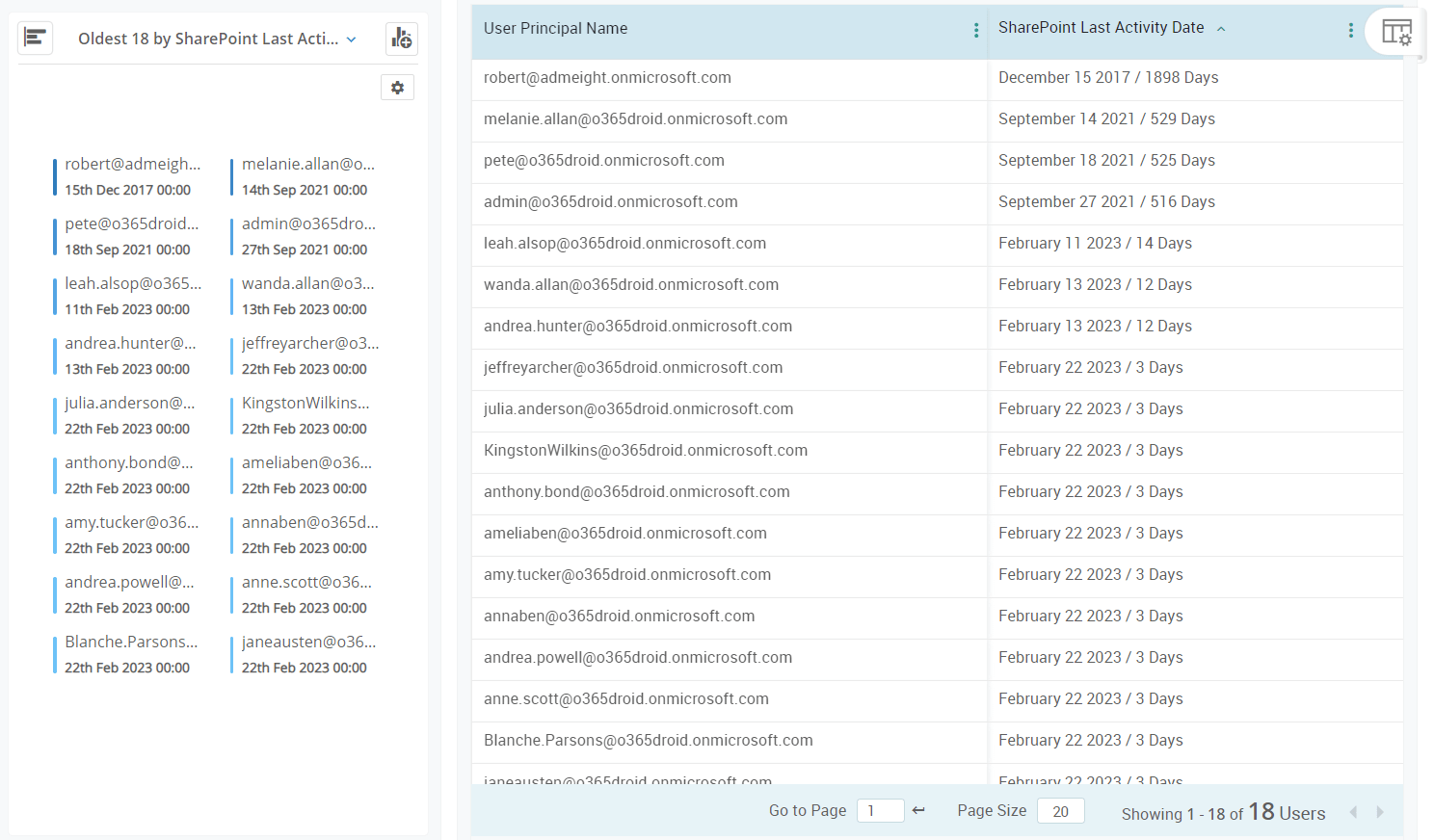1434x840 pixels.
Task: Select the bar chart type icon
Action: pyautogui.click(x=36, y=37)
